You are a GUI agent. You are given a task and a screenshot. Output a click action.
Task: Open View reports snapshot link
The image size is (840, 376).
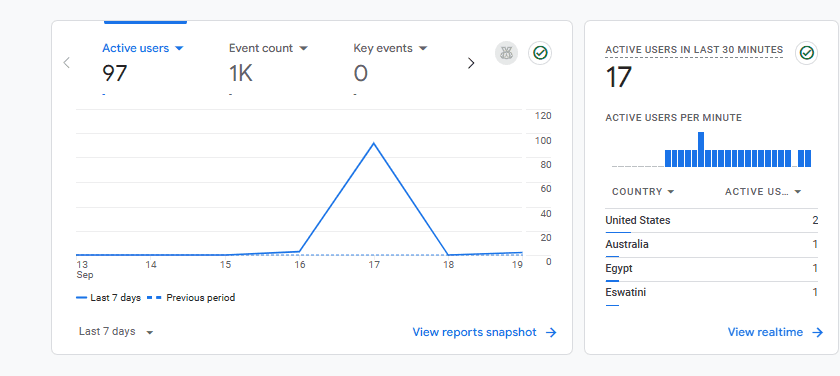pyautogui.click(x=474, y=332)
